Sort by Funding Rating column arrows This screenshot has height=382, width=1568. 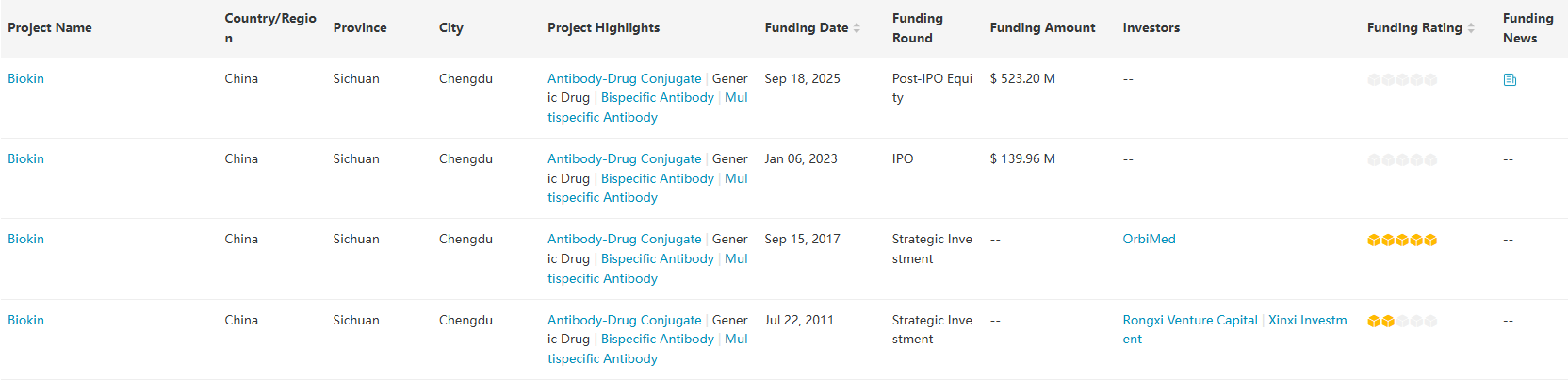[1470, 28]
